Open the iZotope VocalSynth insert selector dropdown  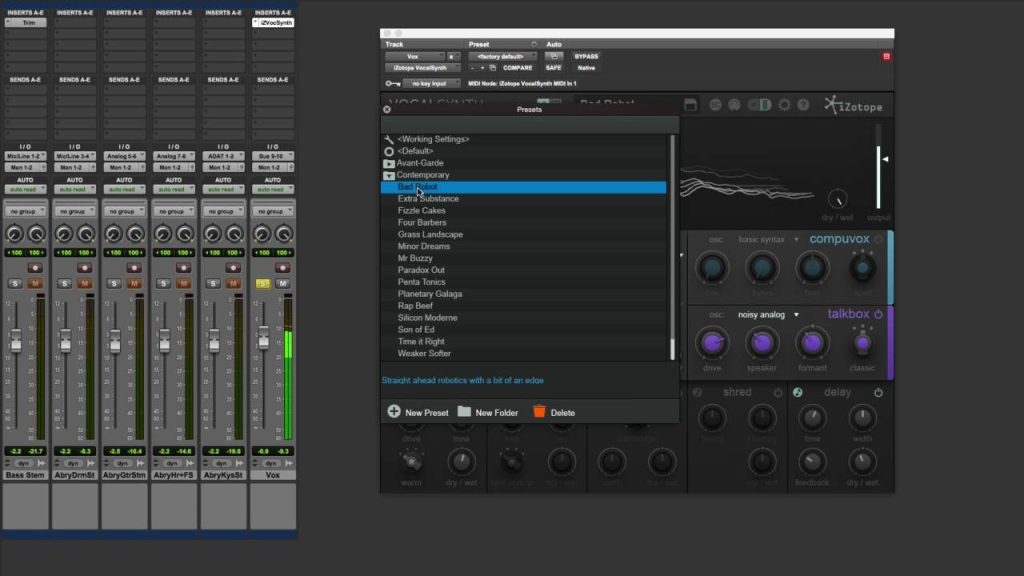tap(422, 68)
